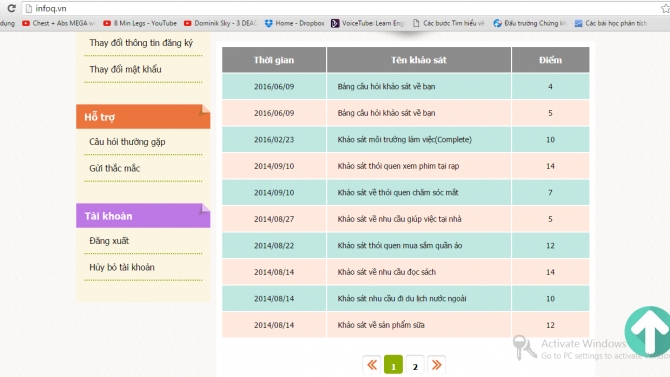The height and width of the screenshot is (377, 670).
Task: Go to previous page with double-left arrow
Action: [372, 365]
